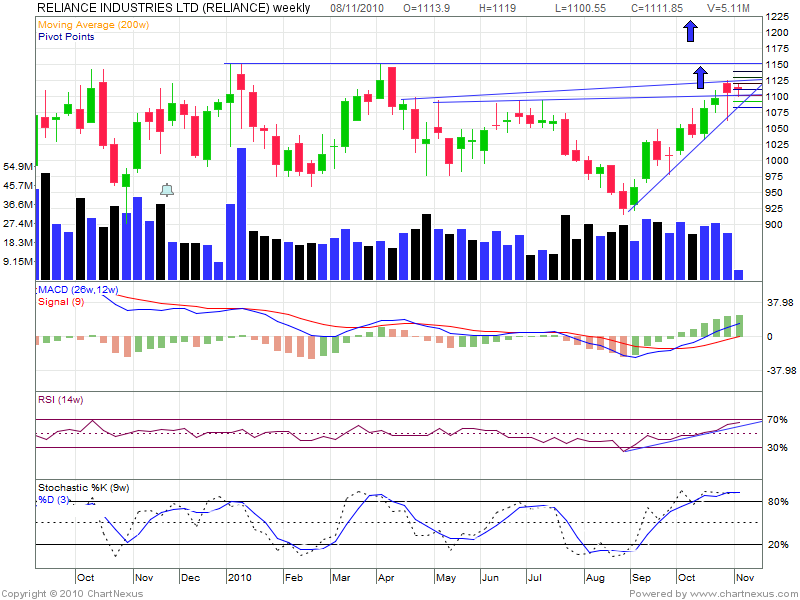The width and height of the screenshot is (800, 600).
Task: Click the 2010 label on the time axis
Action: click(x=239, y=577)
